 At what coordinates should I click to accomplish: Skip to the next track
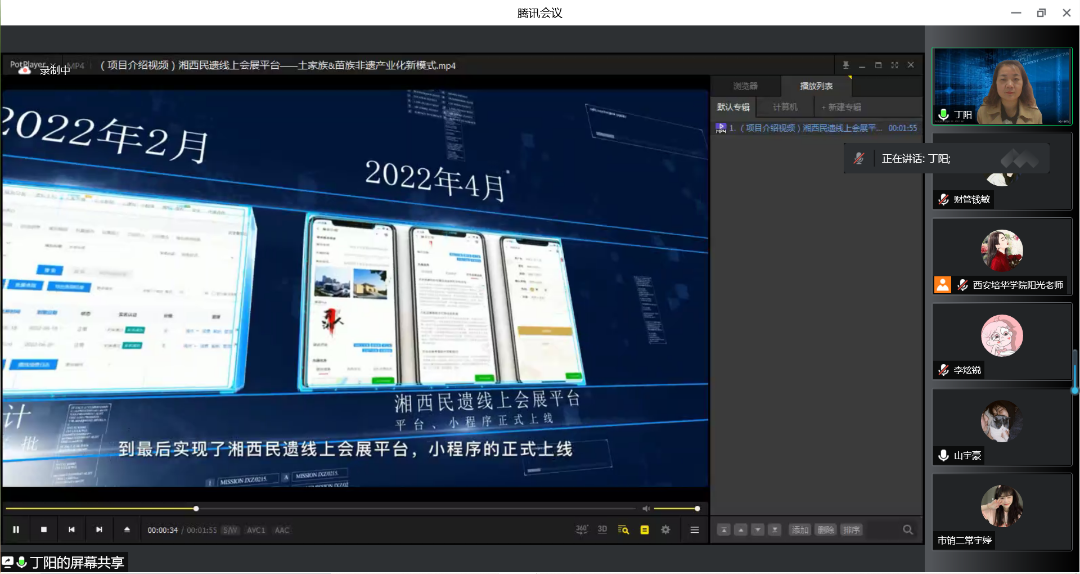[99, 529]
